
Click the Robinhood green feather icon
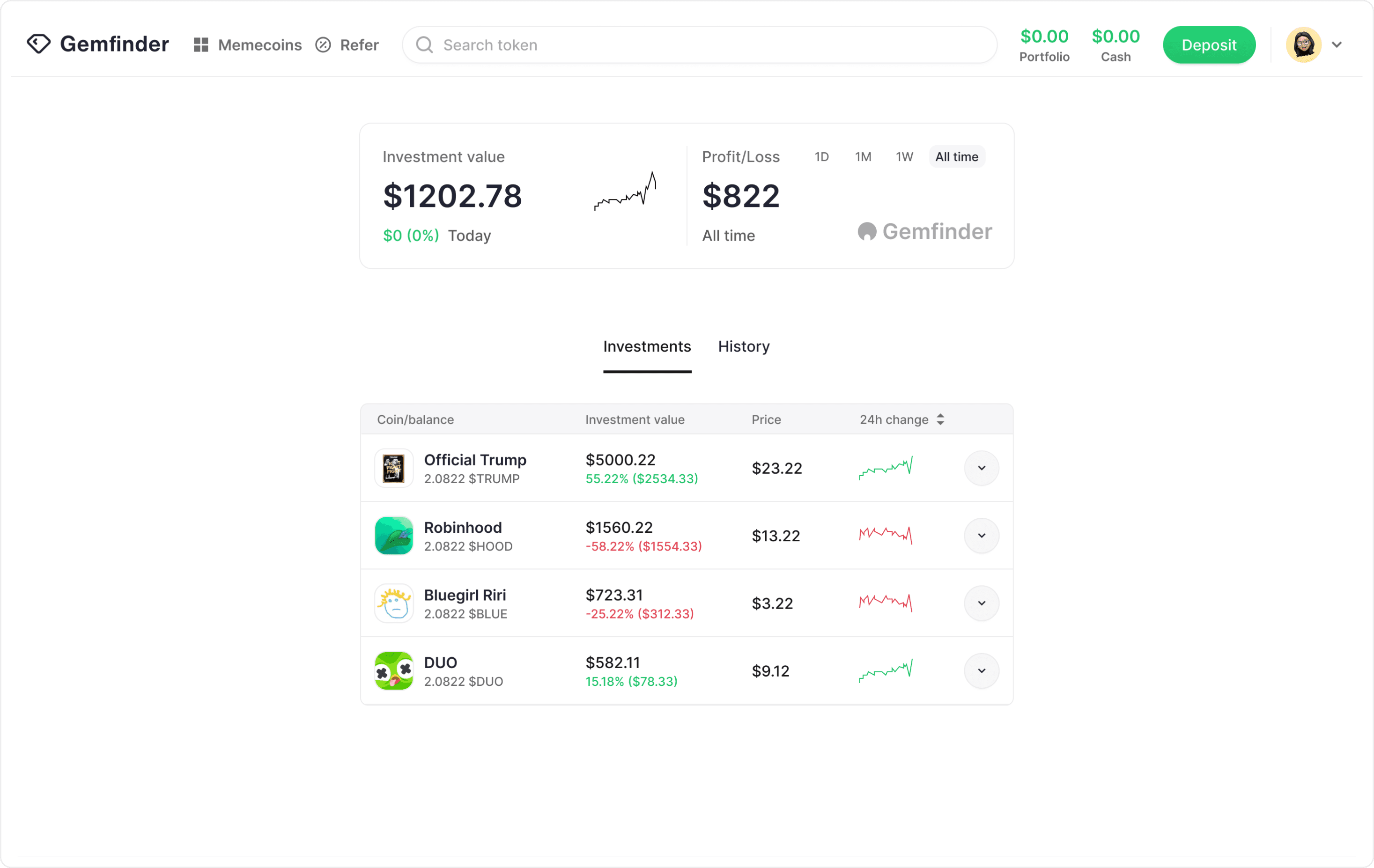point(394,536)
